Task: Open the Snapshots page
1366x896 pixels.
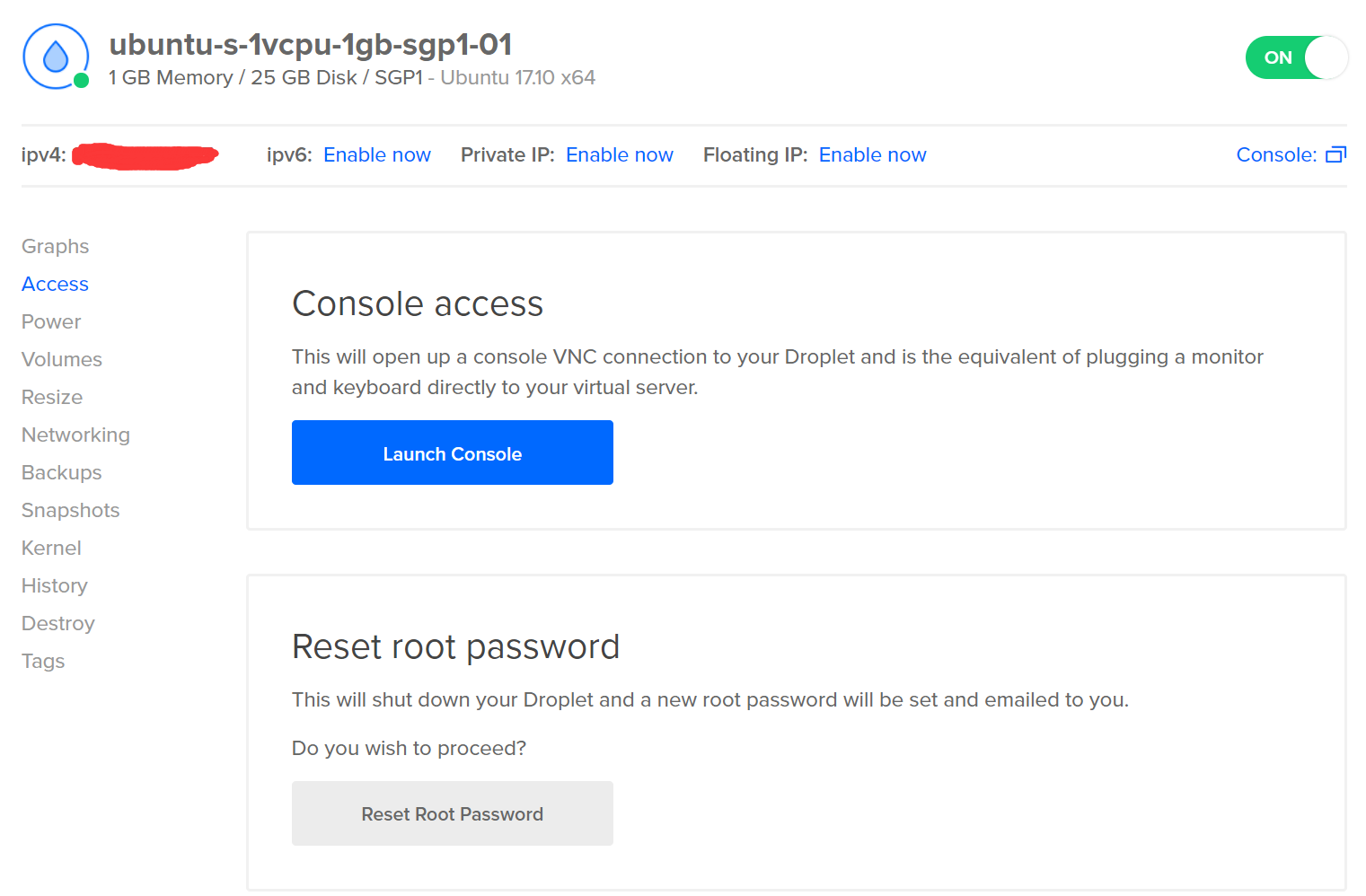Action: [71, 510]
